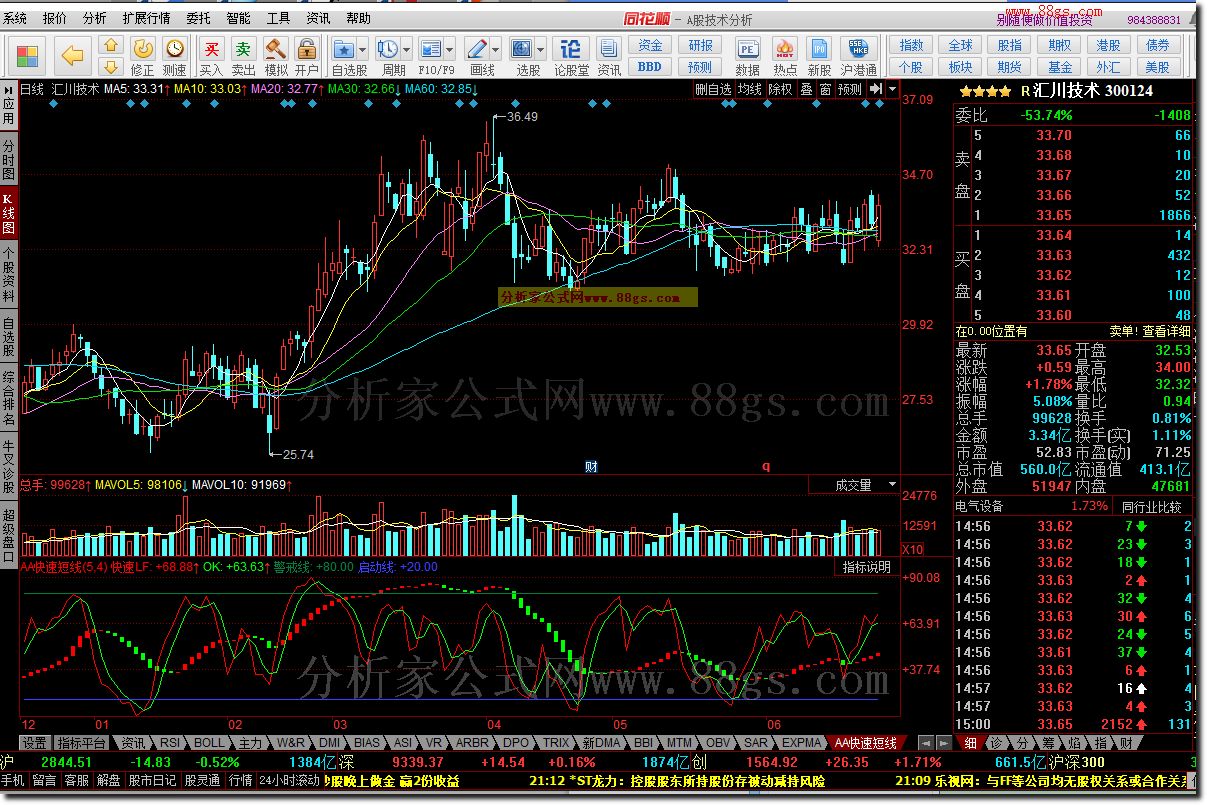Open the 论股堂 forum icon
This screenshot has height=805, width=1208.
(571, 56)
